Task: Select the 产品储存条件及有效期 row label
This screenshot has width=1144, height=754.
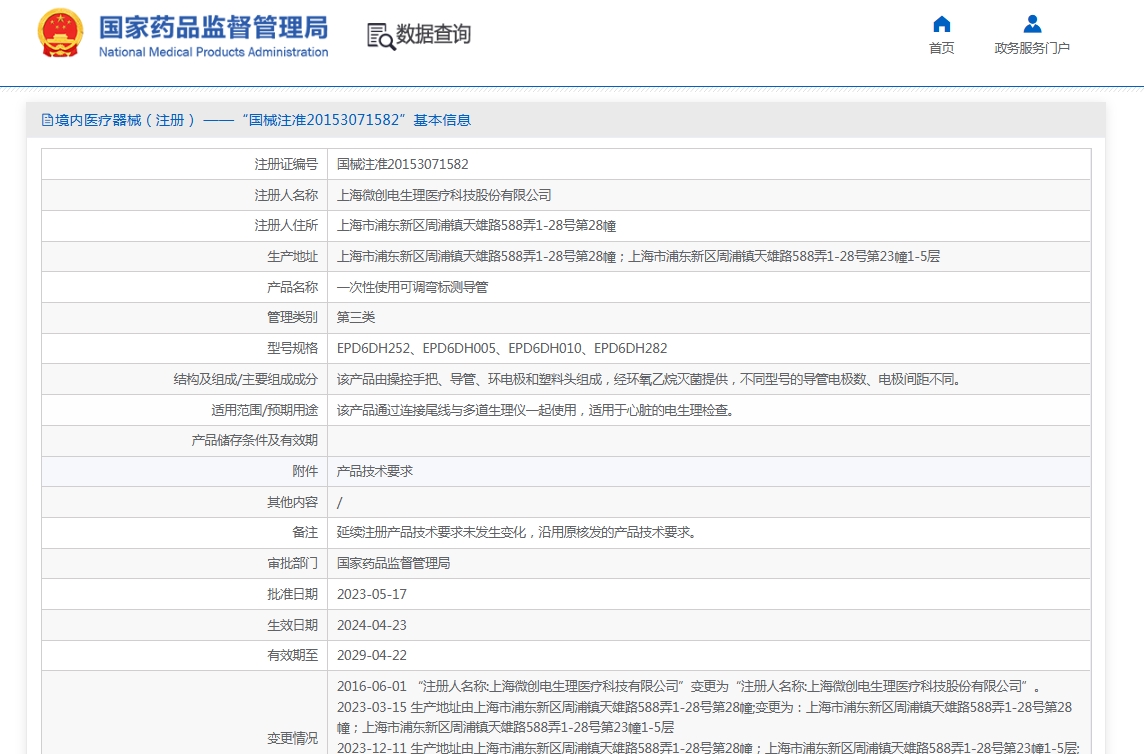Action: 255,441
